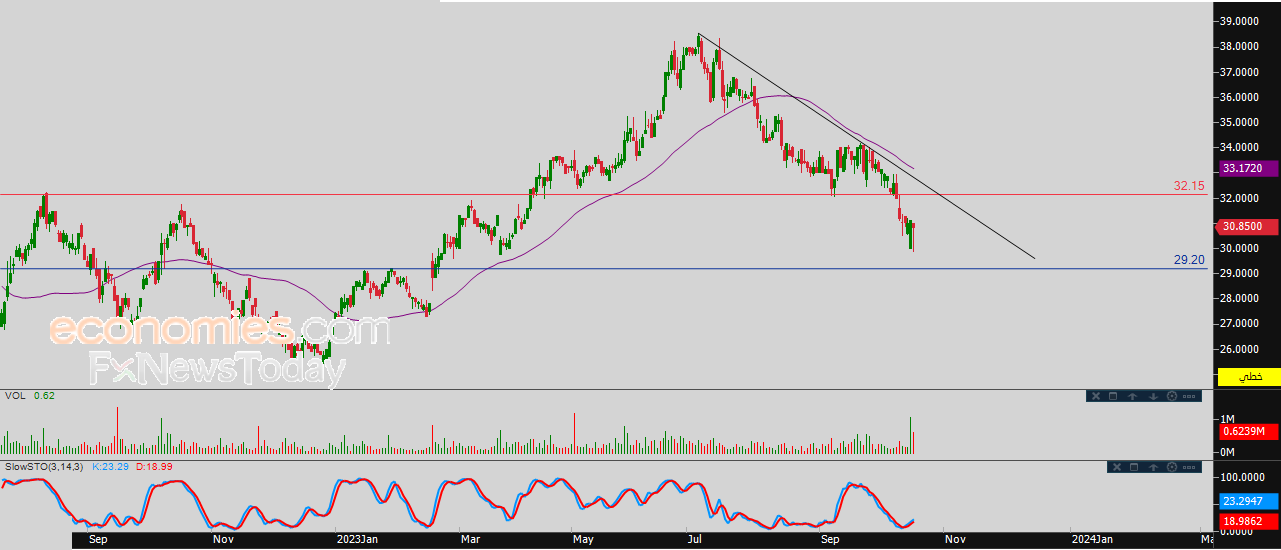The height and width of the screenshot is (550, 1281).
Task: Open SlowSTO indicator settings gear
Action: (x=1172, y=467)
